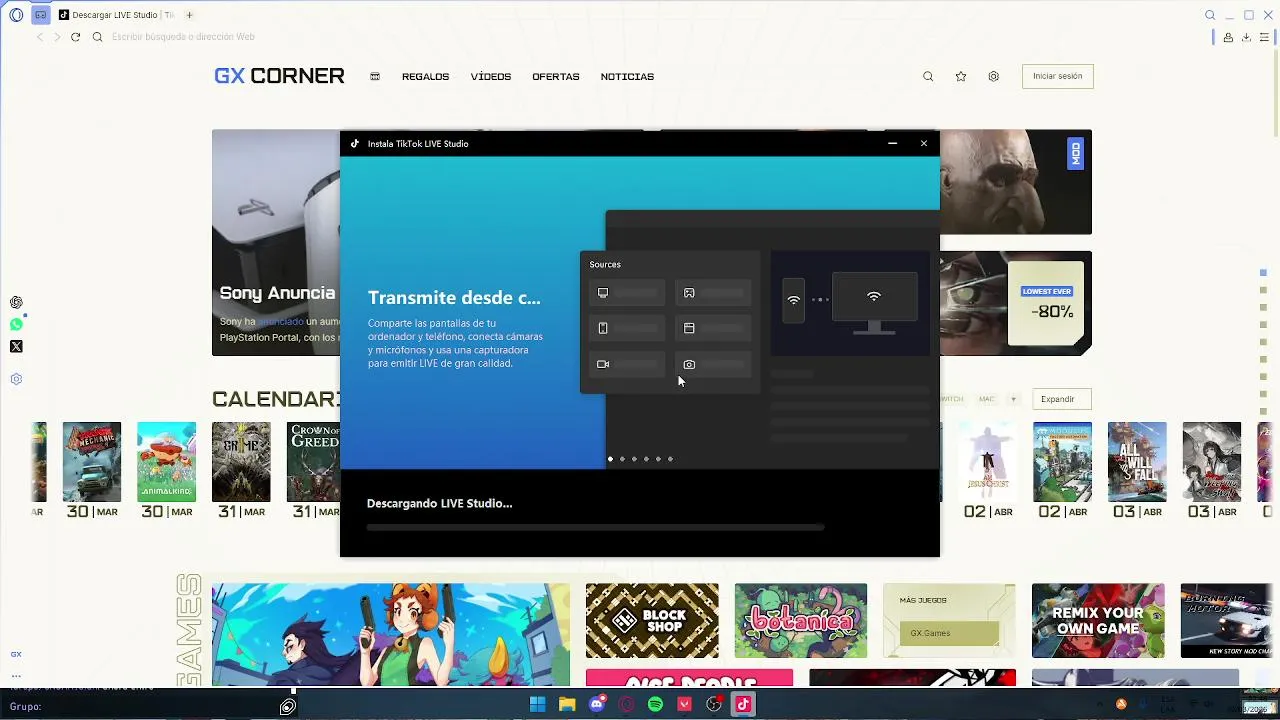Click the Iniciar sesión button
1280x720 pixels.
click(1058, 76)
